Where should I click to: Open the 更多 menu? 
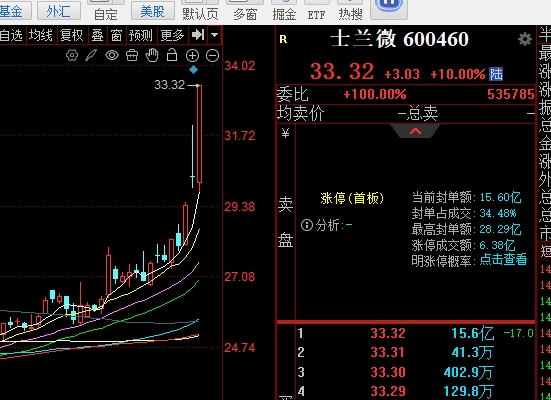(172, 35)
